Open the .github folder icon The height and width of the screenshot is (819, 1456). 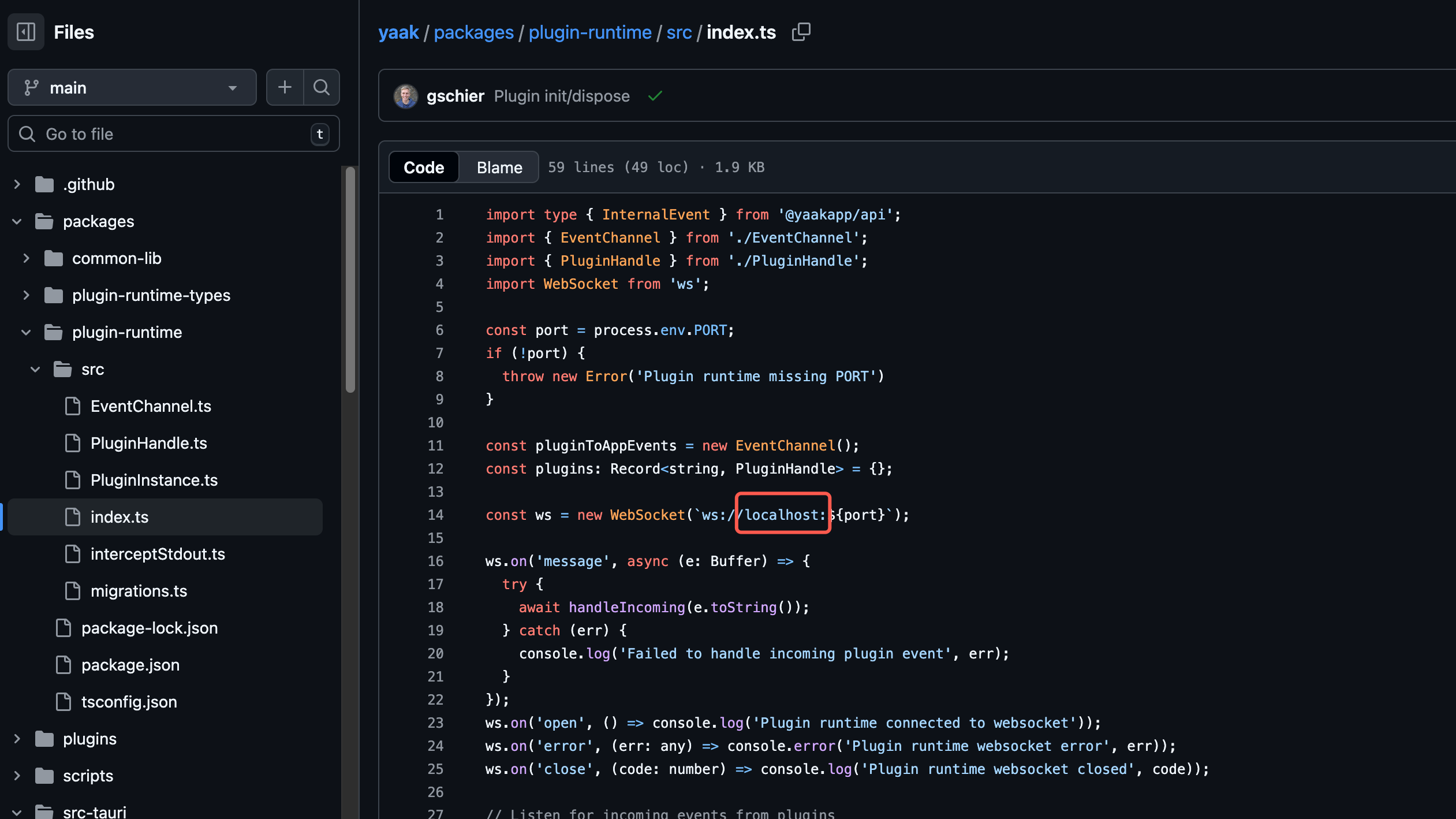(44, 184)
